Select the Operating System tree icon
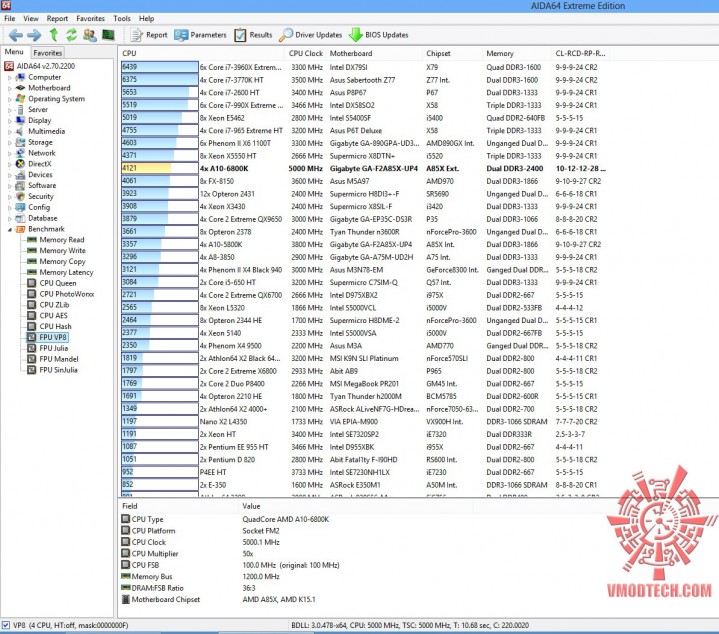 tap(20, 99)
